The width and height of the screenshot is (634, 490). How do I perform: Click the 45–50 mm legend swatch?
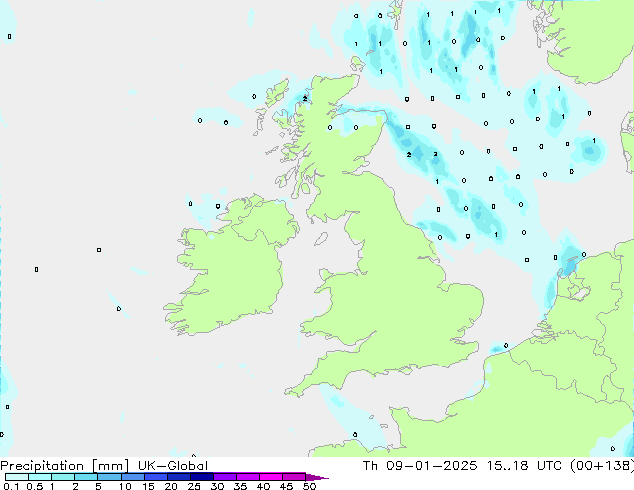click(294, 477)
